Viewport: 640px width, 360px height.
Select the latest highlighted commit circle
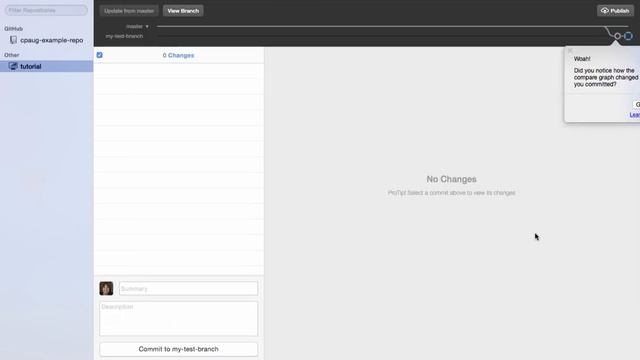[629, 36]
